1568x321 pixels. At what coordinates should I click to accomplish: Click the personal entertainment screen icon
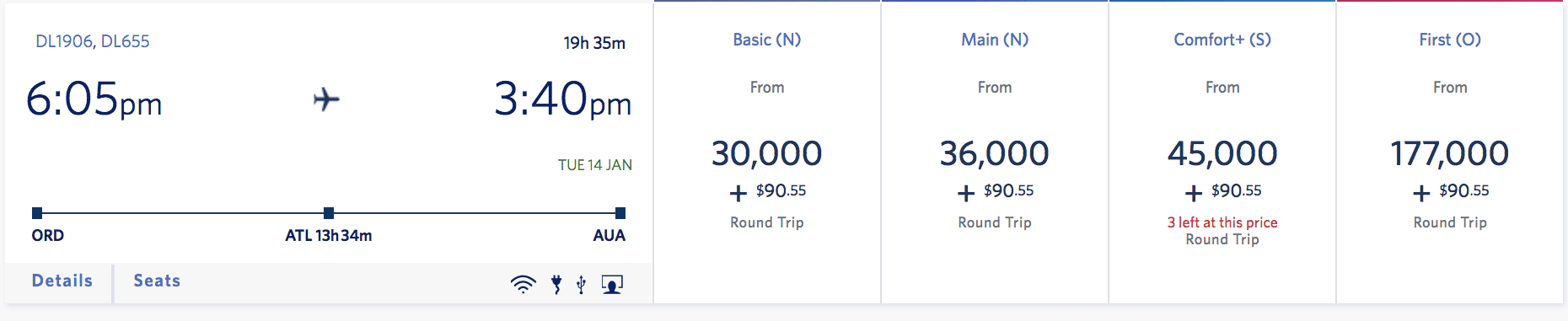pos(612,284)
